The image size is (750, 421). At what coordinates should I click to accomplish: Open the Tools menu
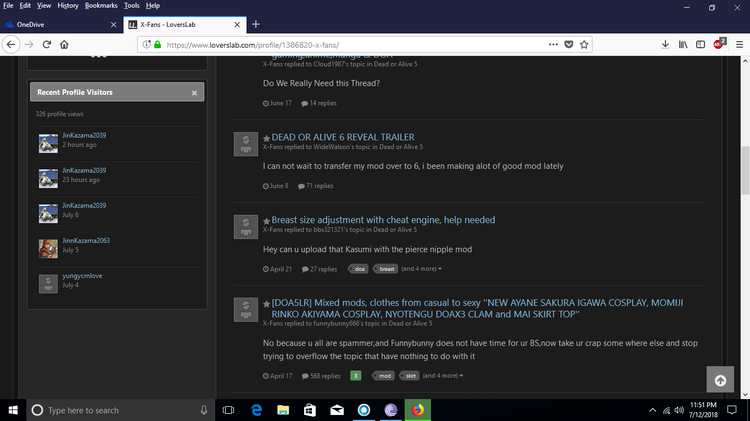click(x=132, y=6)
